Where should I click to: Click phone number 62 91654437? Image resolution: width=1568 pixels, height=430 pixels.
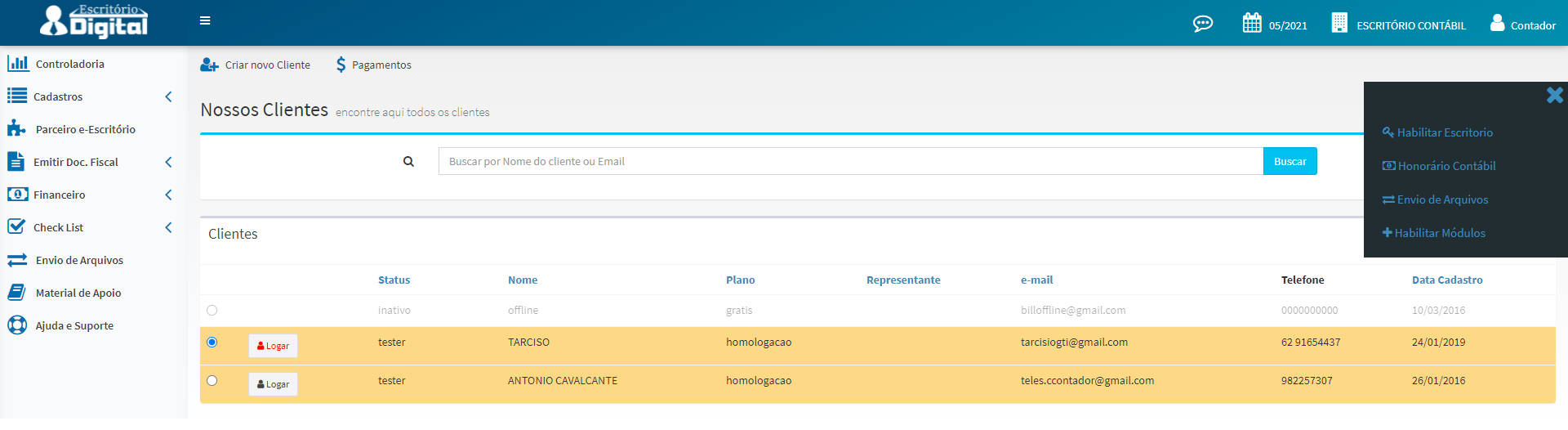(x=1311, y=343)
